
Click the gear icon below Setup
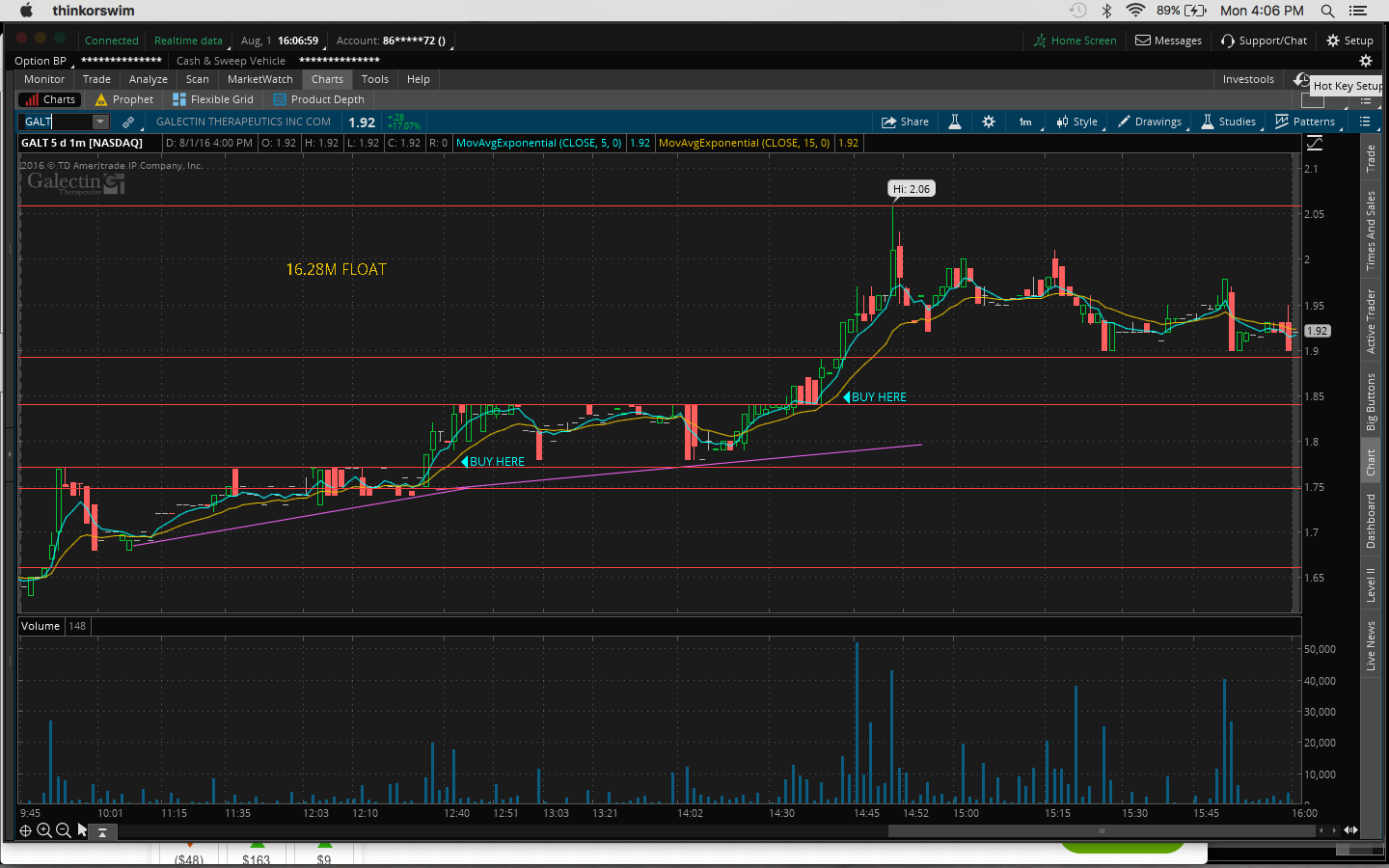[x=1365, y=61]
